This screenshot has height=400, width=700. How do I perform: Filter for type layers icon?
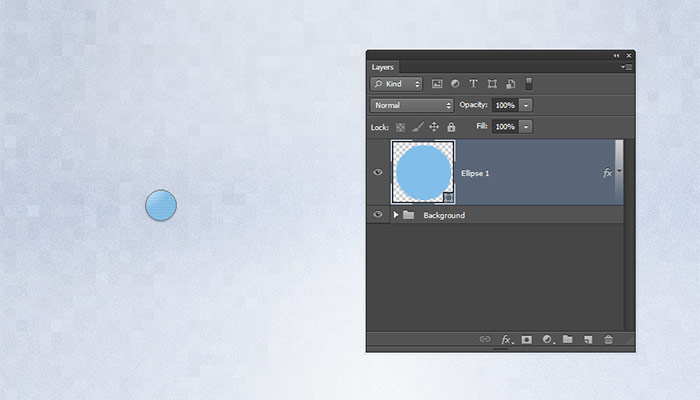pos(473,83)
